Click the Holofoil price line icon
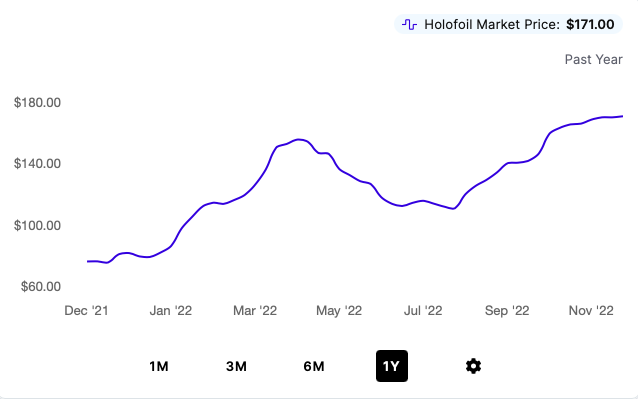Screen dimensions: 638x399 click(x=409, y=25)
